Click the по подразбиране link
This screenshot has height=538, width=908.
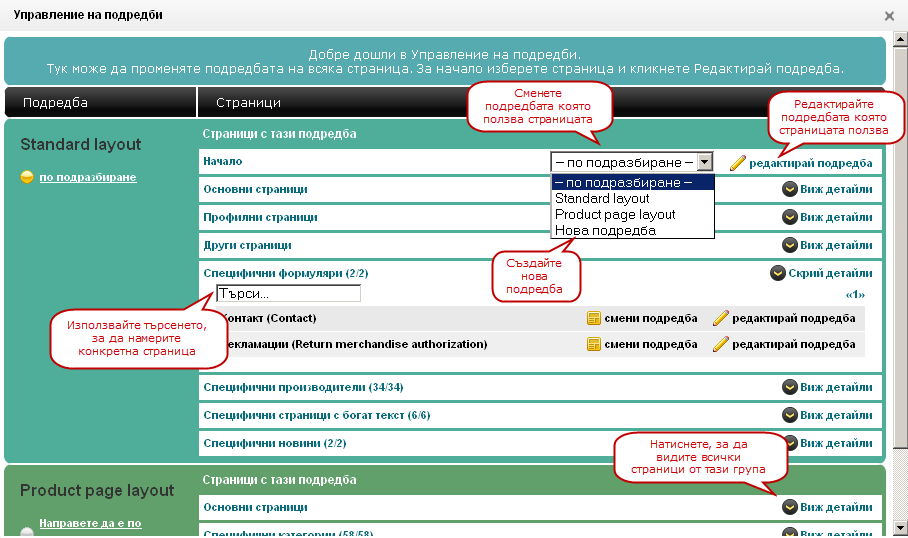(87, 178)
